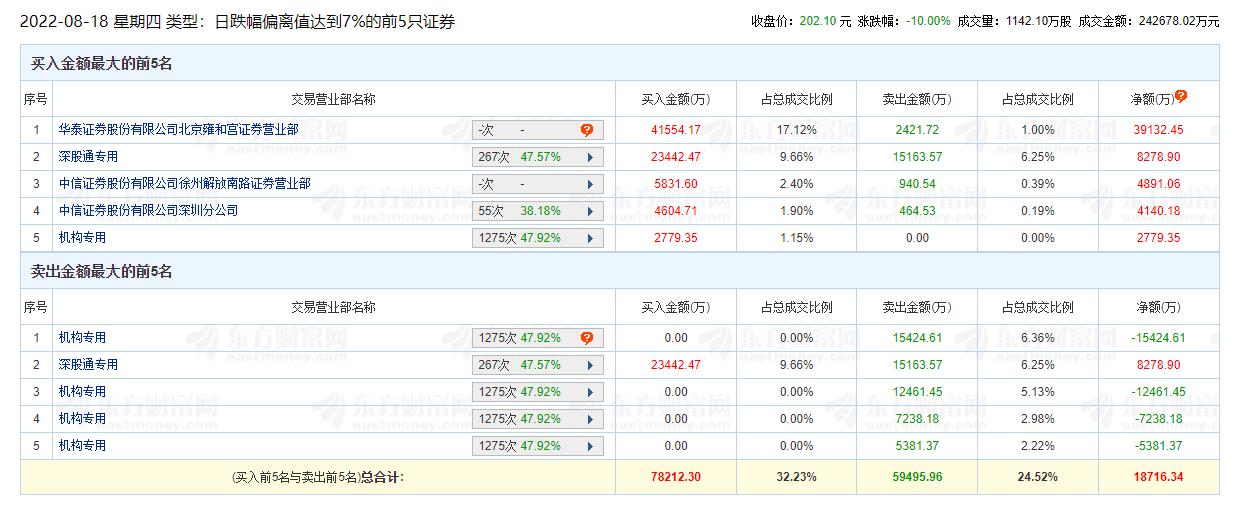Expand the 55次 38.18% stats box
The width and height of the screenshot is (1242, 512).
pos(538,211)
